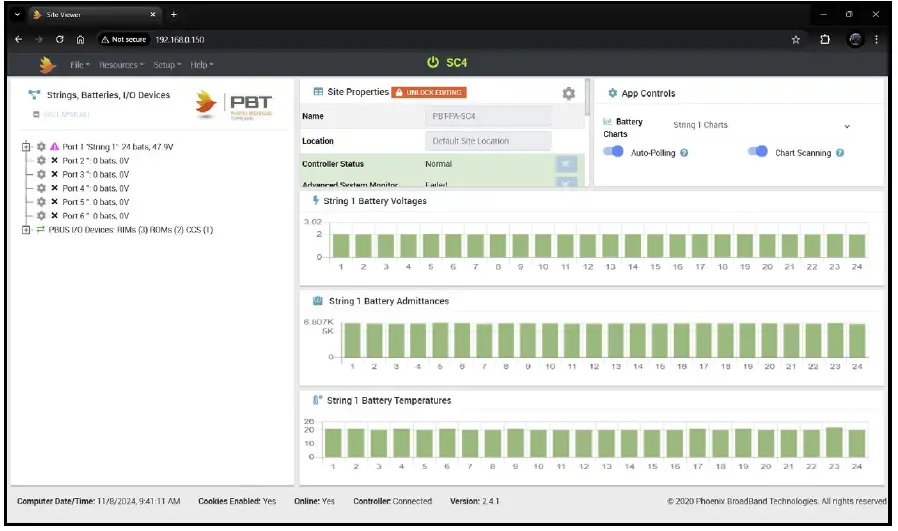Open the File menu
The width and height of the screenshot is (898, 531).
80,65
